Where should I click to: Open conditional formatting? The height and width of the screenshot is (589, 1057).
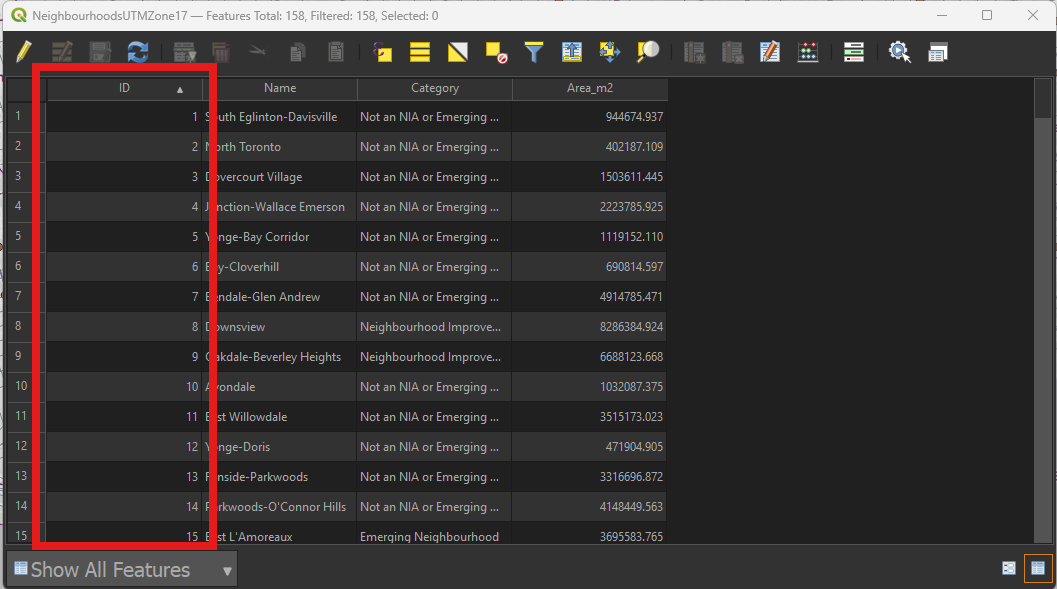[853, 52]
